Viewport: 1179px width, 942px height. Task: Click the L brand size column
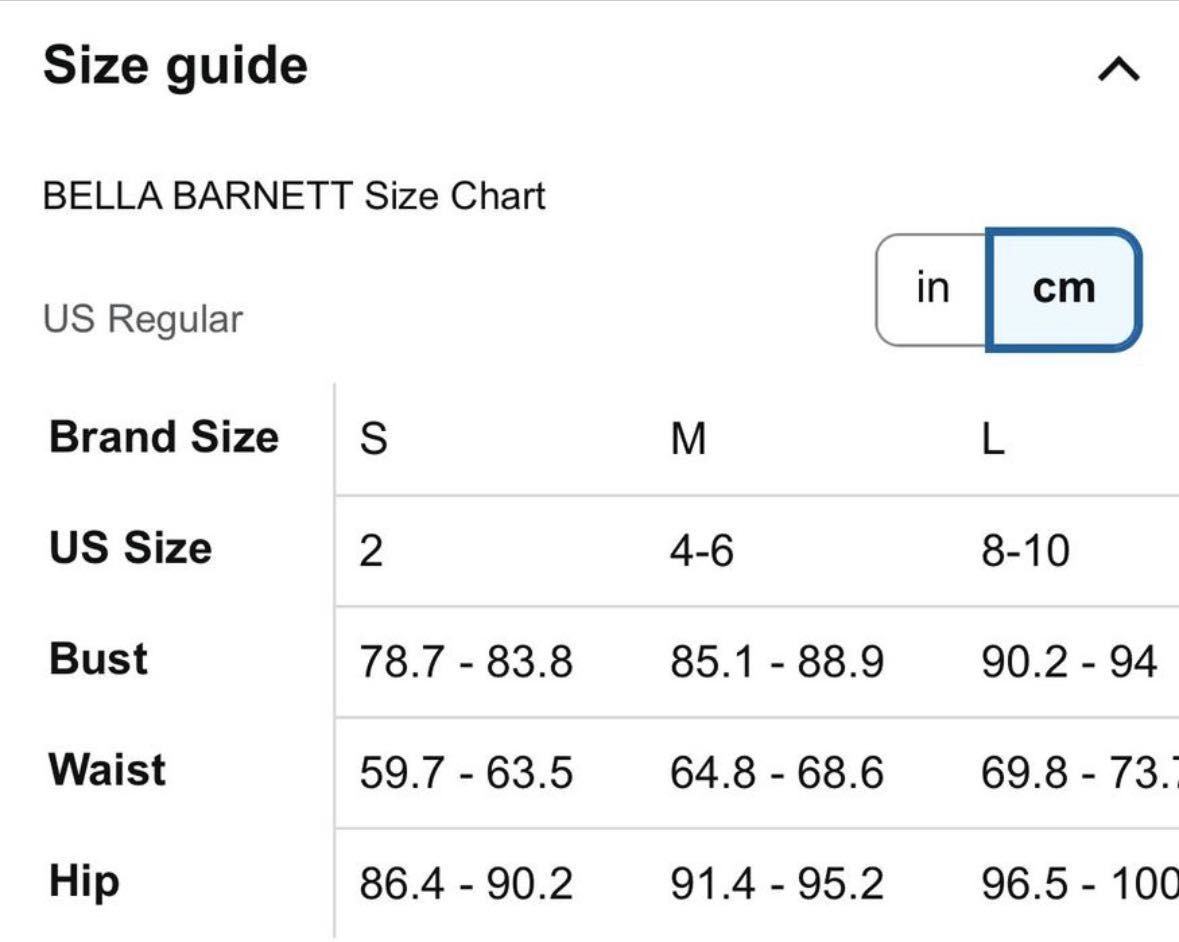tap(993, 439)
